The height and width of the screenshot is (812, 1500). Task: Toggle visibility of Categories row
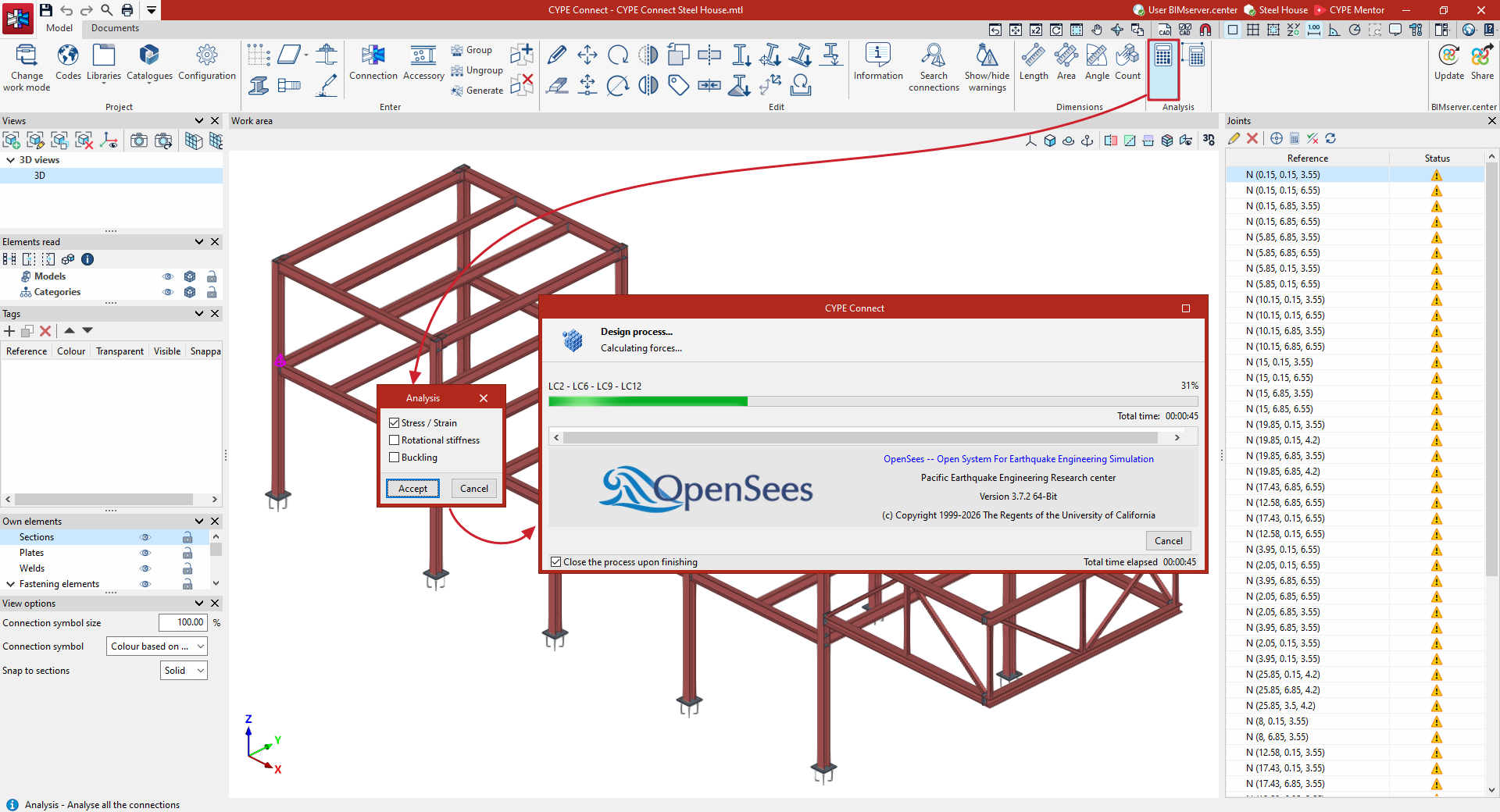tap(167, 292)
